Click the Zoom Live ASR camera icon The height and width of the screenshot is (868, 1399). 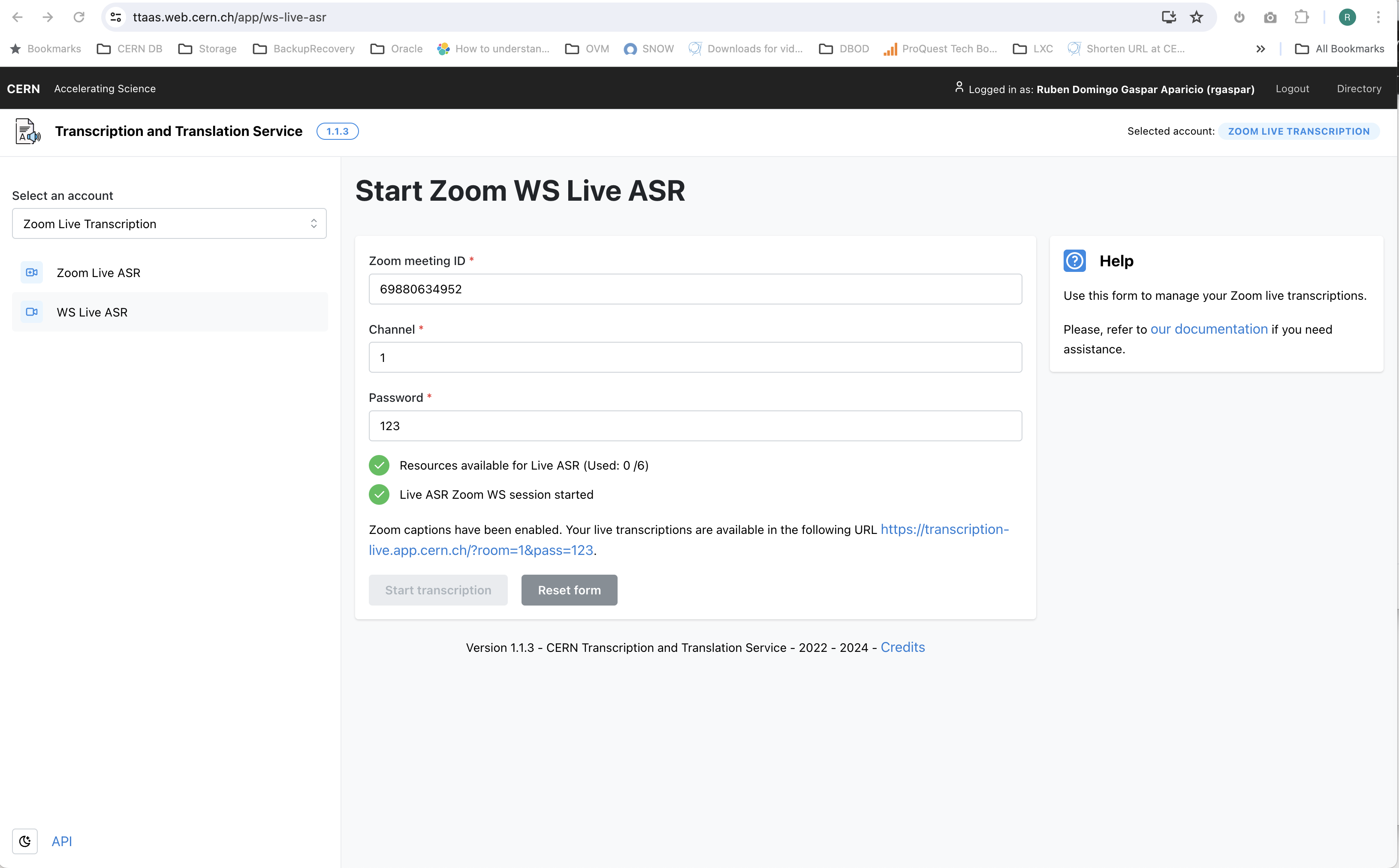pos(32,273)
